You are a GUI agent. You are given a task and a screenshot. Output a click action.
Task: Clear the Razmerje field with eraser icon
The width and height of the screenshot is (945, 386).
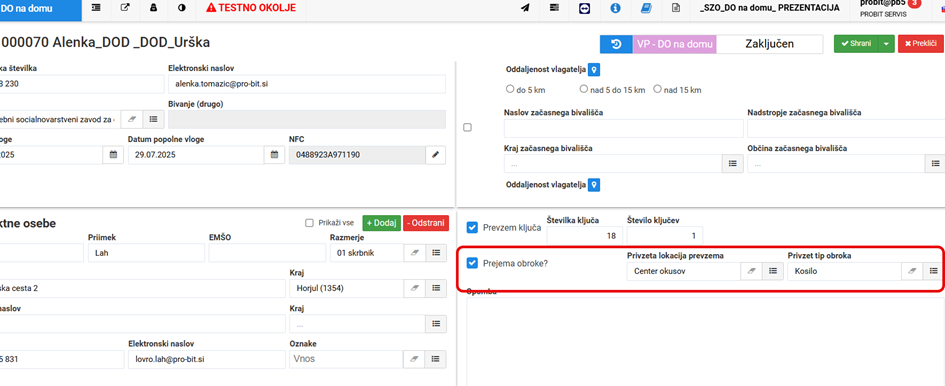coord(414,253)
